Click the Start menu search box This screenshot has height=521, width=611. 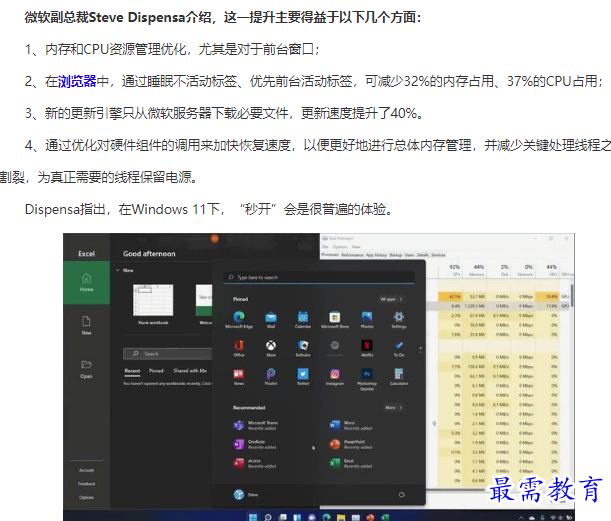[x=319, y=277]
